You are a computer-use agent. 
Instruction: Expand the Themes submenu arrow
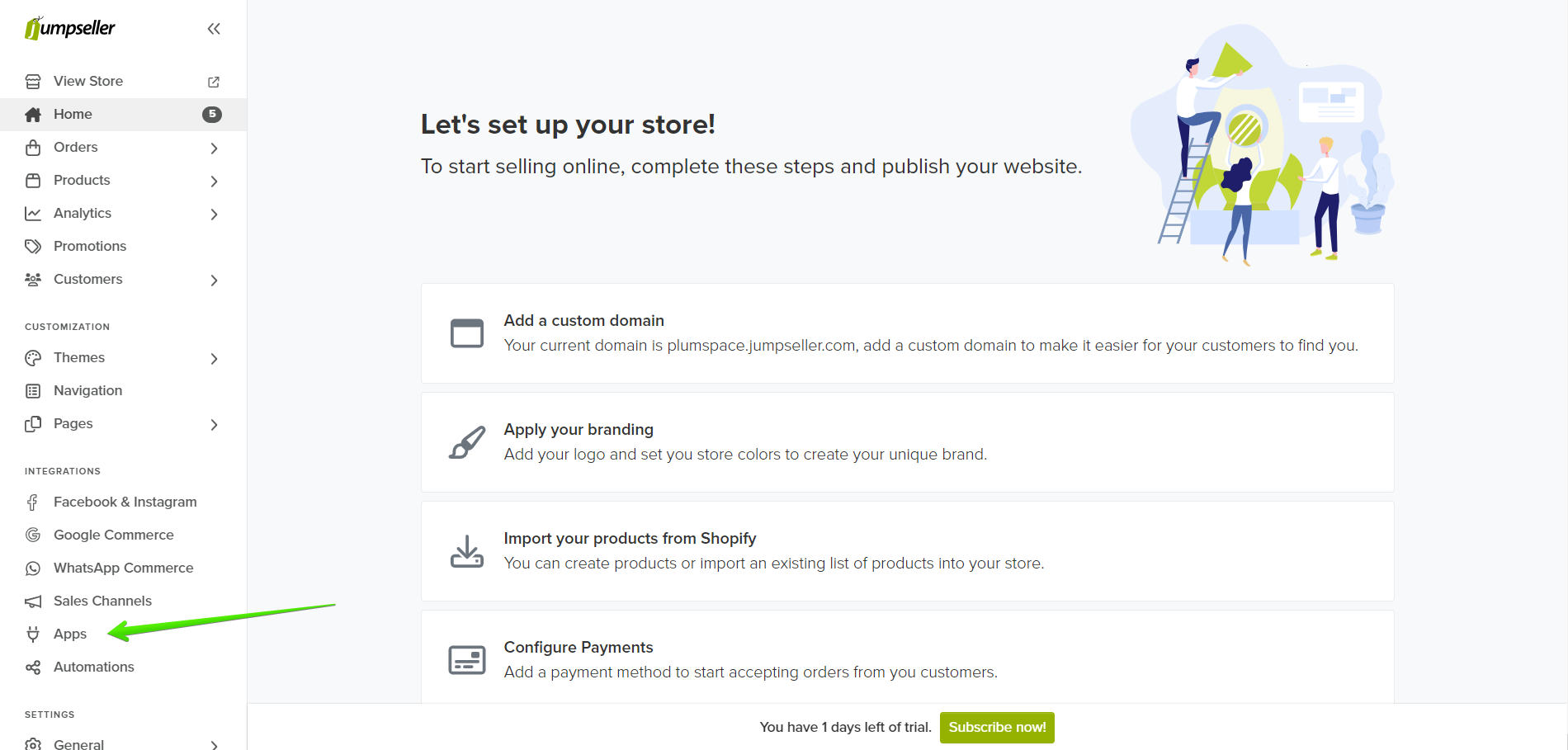point(214,359)
